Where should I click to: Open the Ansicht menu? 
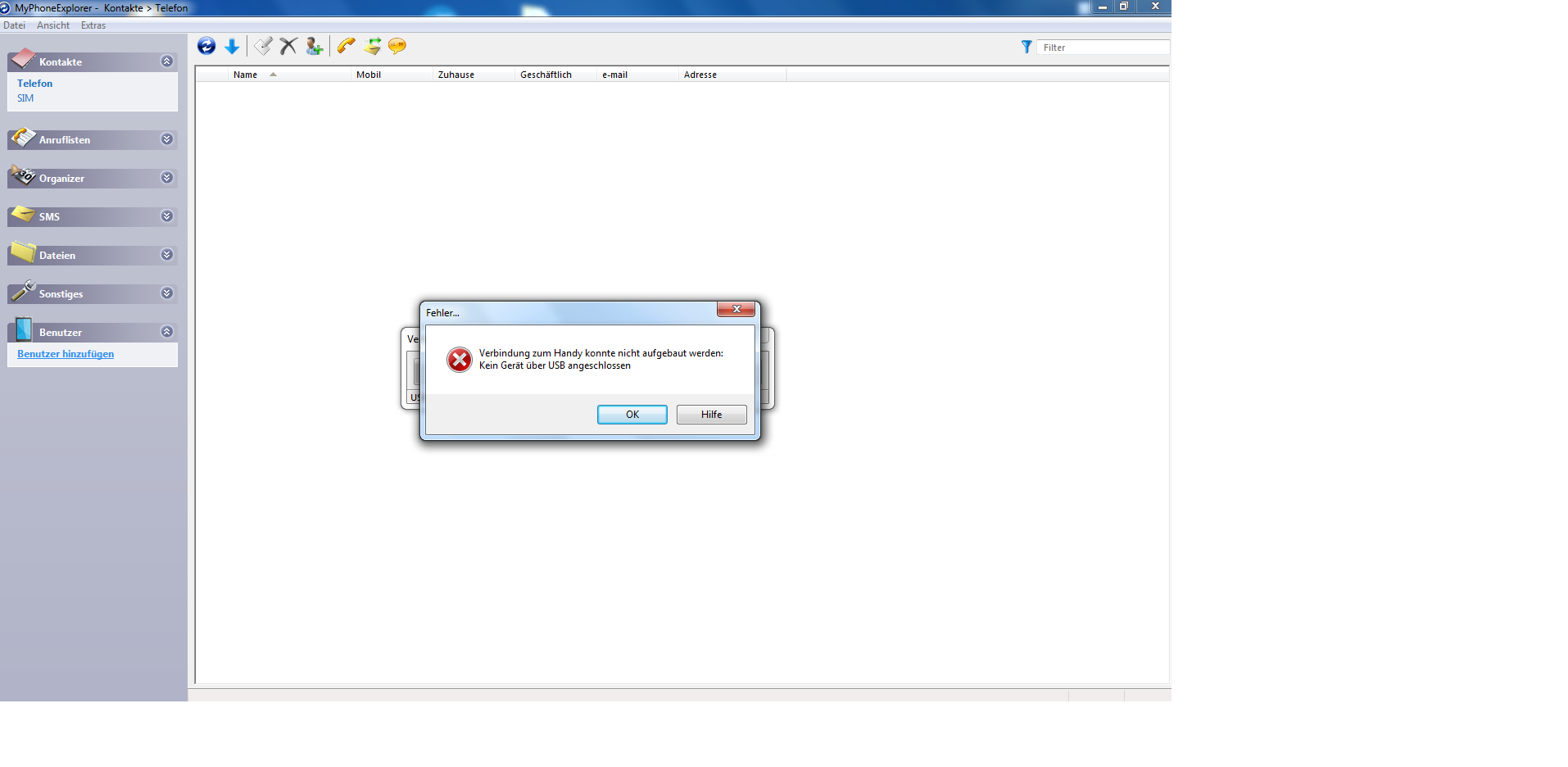[53, 25]
